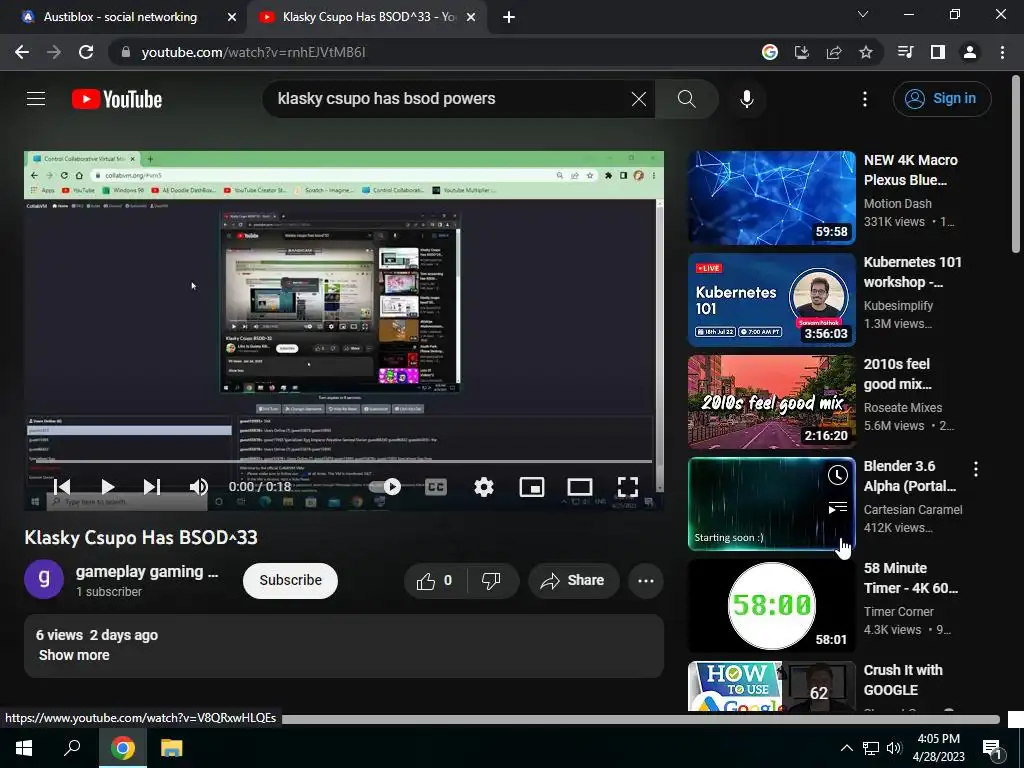Subscribe to the channel
The width and height of the screenshot is (1024, 768).
point(291,580)
